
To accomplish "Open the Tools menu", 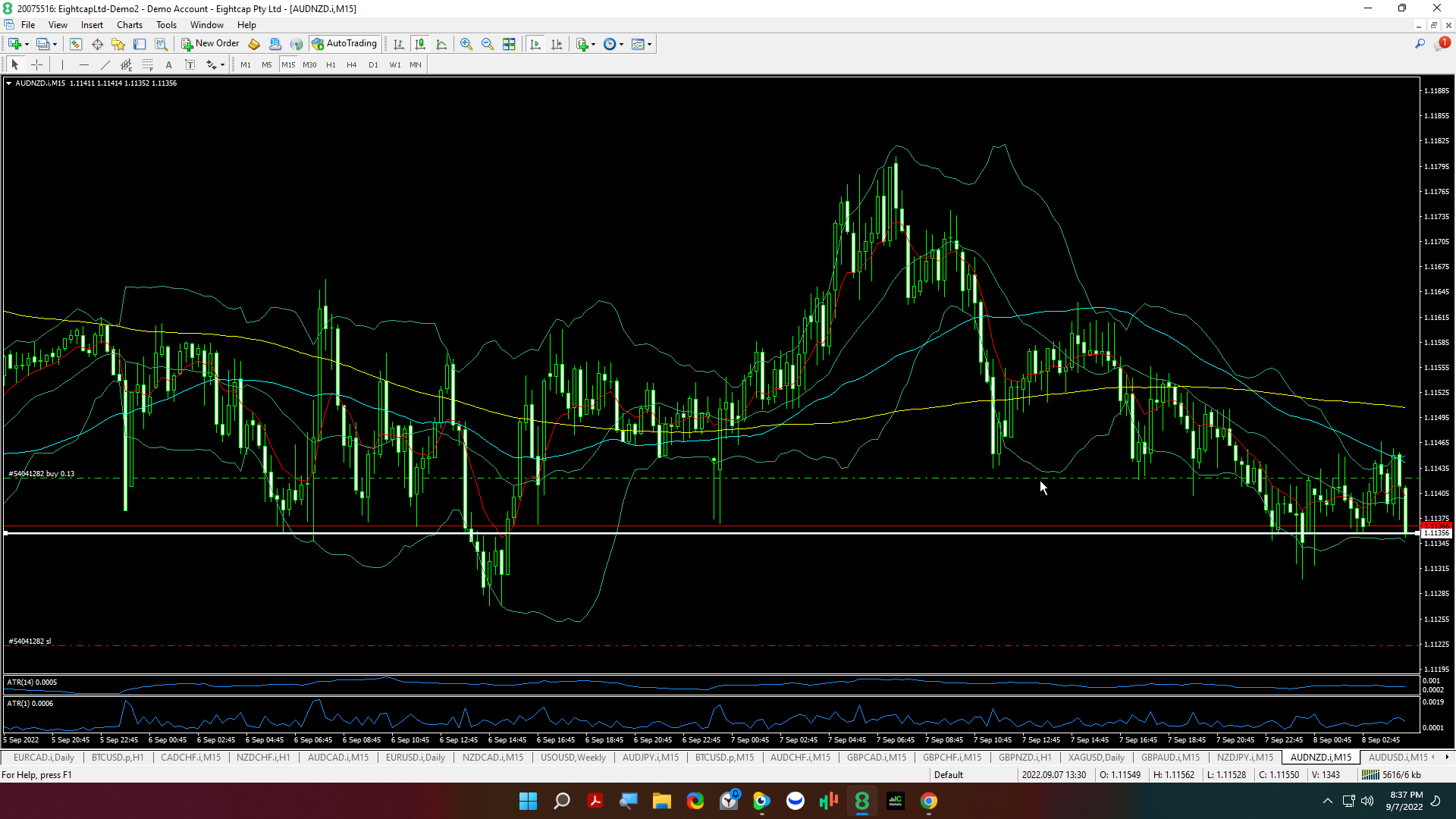I will (x=166, y=25).
